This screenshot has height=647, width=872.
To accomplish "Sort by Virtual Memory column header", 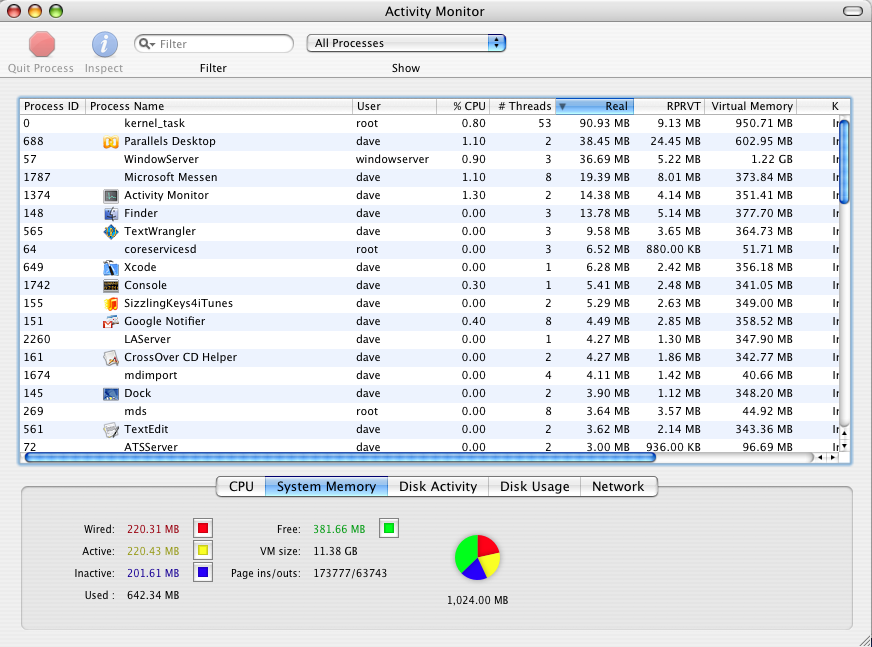I will pyautogui.click(x=751, y=106).
